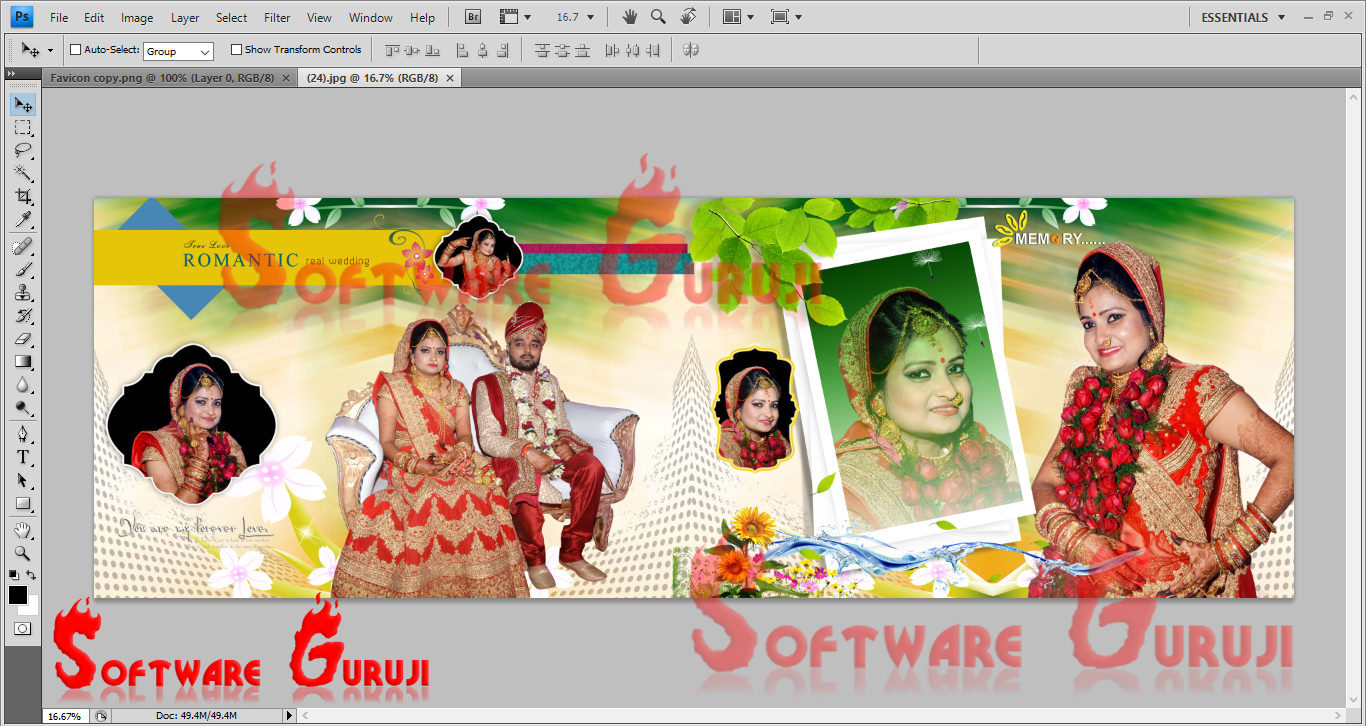
Task: Select the Eyedropper tool
Action: 23,220
